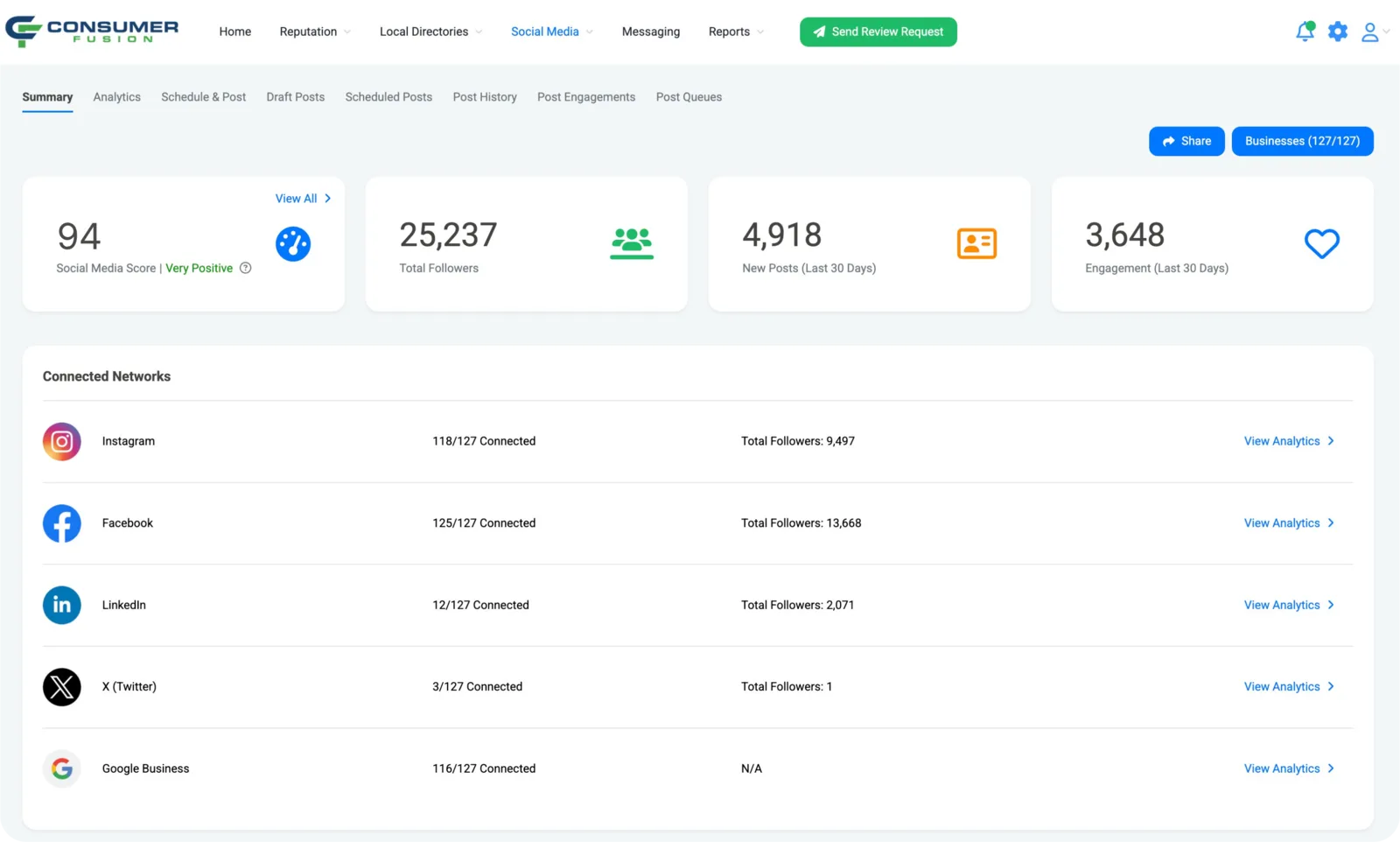1400x842 pixels.
Task: Switch to the Schedule & Post tab
Action: pyautogui.click(x=203, y=97)
